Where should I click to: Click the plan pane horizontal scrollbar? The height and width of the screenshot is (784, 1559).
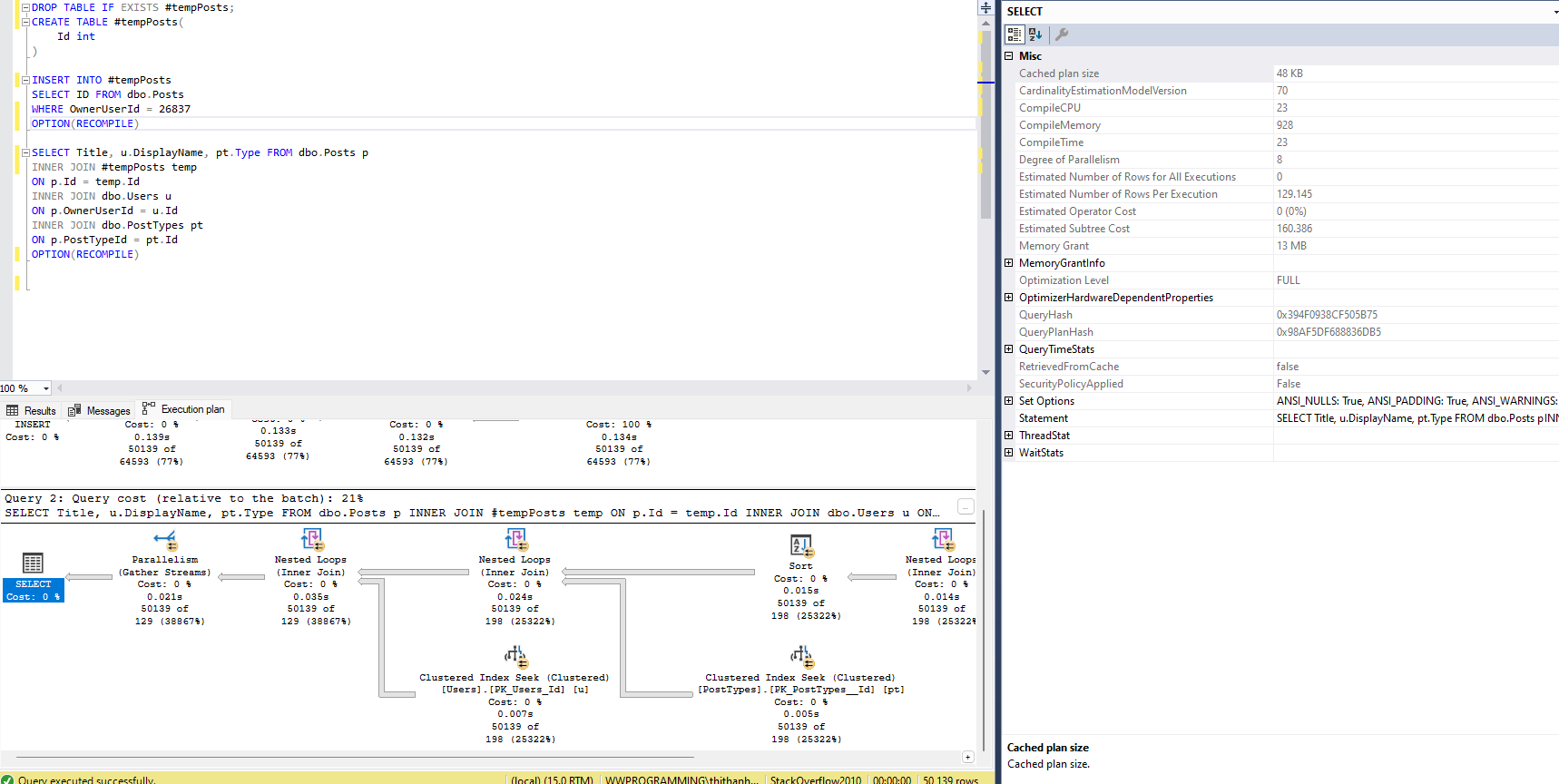coord(356,757)
